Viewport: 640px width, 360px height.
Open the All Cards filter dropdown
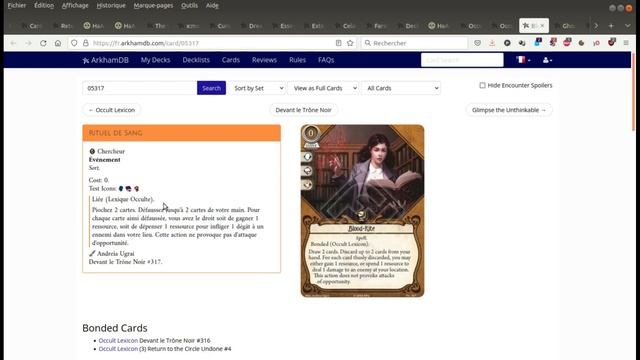point(401,88)
